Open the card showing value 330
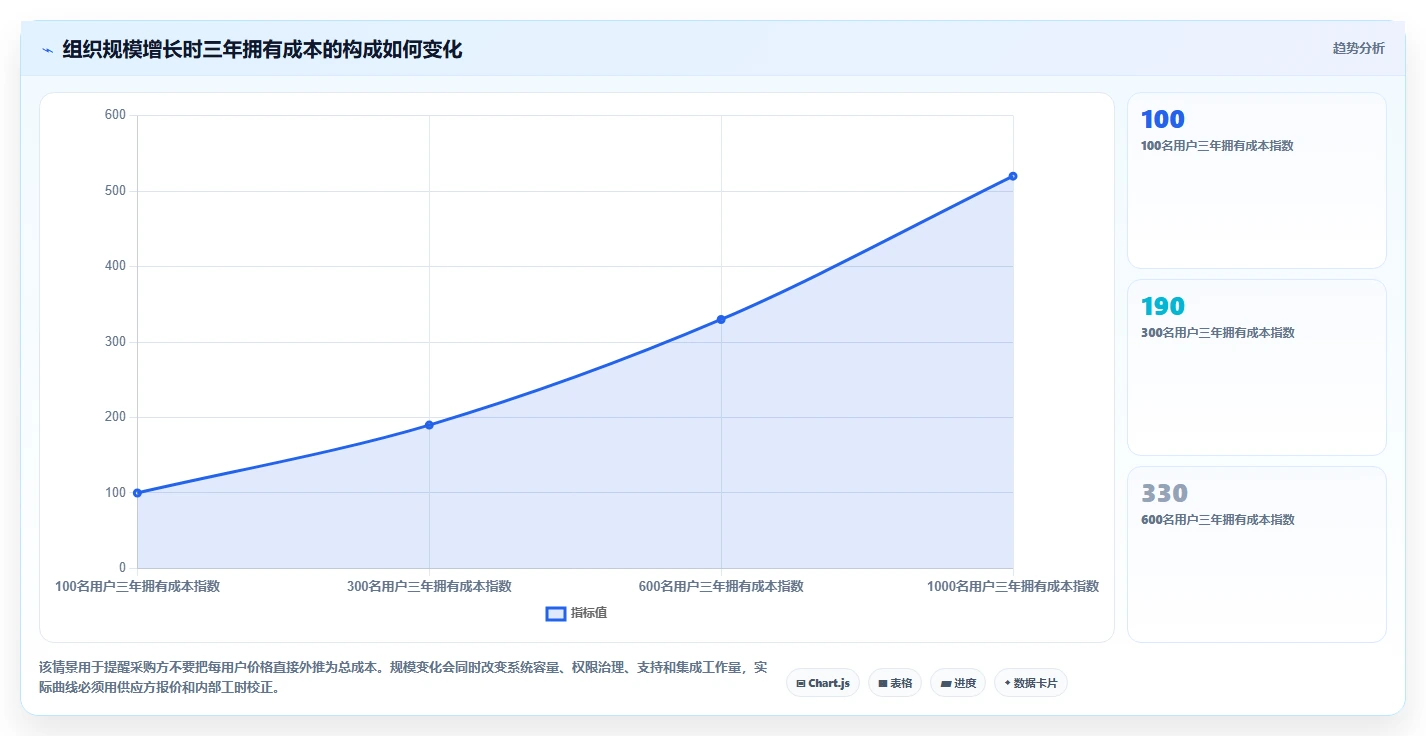 tap(1257, 555)
